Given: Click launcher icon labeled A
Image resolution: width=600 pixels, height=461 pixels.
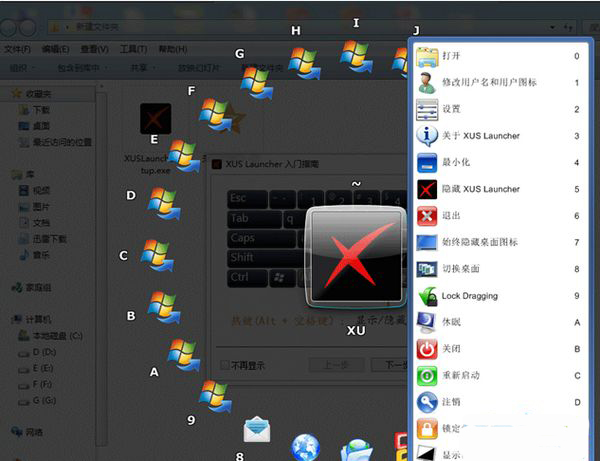Looking at the screenshot, I should 184,355.
